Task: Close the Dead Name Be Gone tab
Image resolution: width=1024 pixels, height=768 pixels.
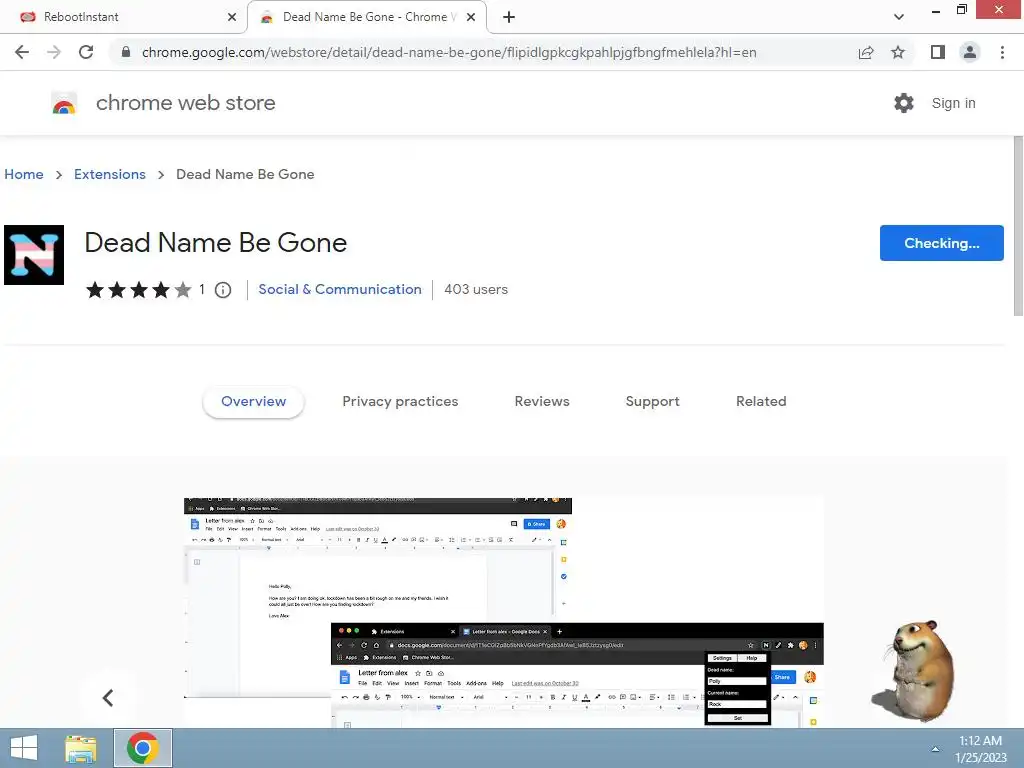Action: pos(470,17)
